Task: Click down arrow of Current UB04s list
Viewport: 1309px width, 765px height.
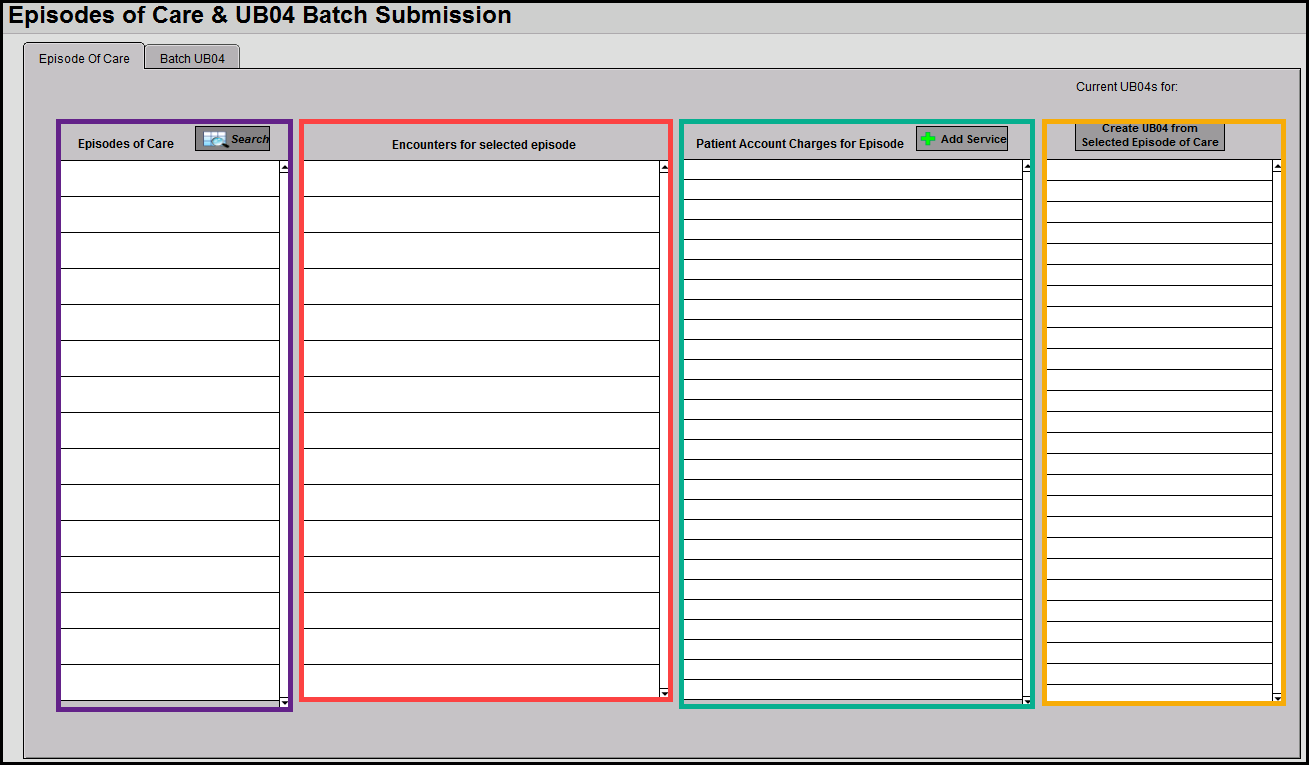Action: coord(1277,696)
